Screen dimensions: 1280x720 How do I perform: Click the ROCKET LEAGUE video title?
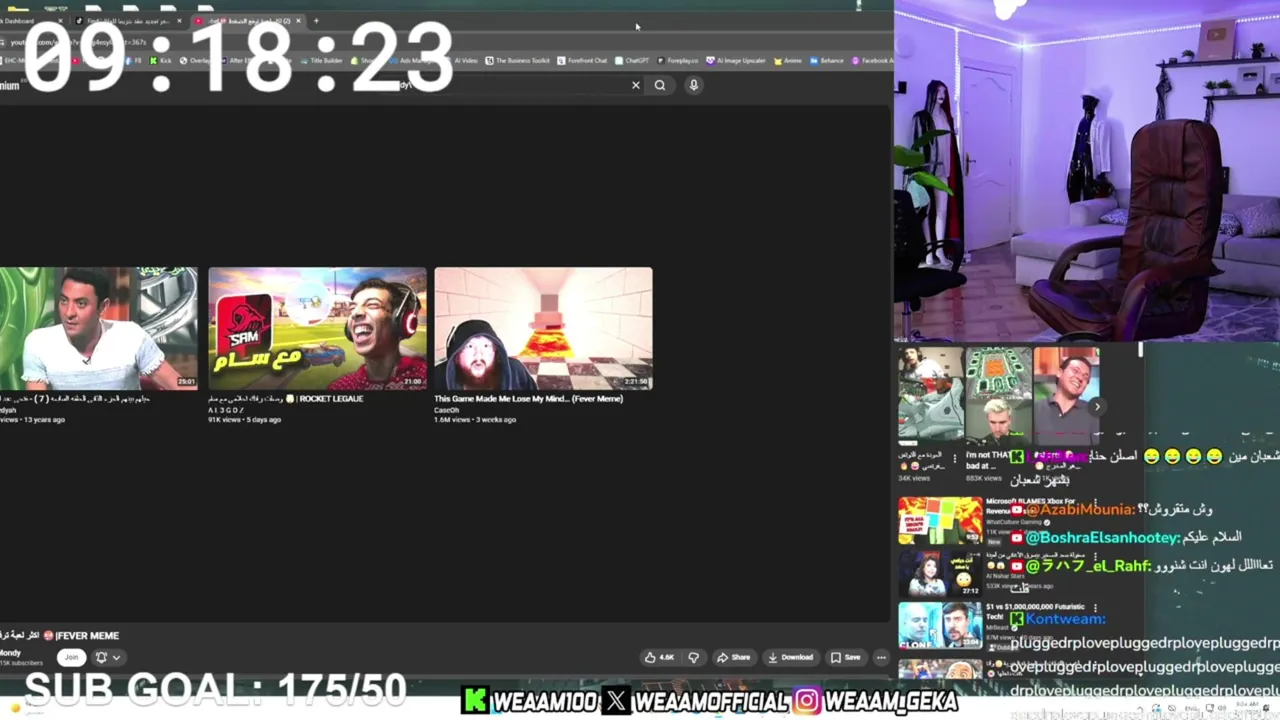point(285,398)
